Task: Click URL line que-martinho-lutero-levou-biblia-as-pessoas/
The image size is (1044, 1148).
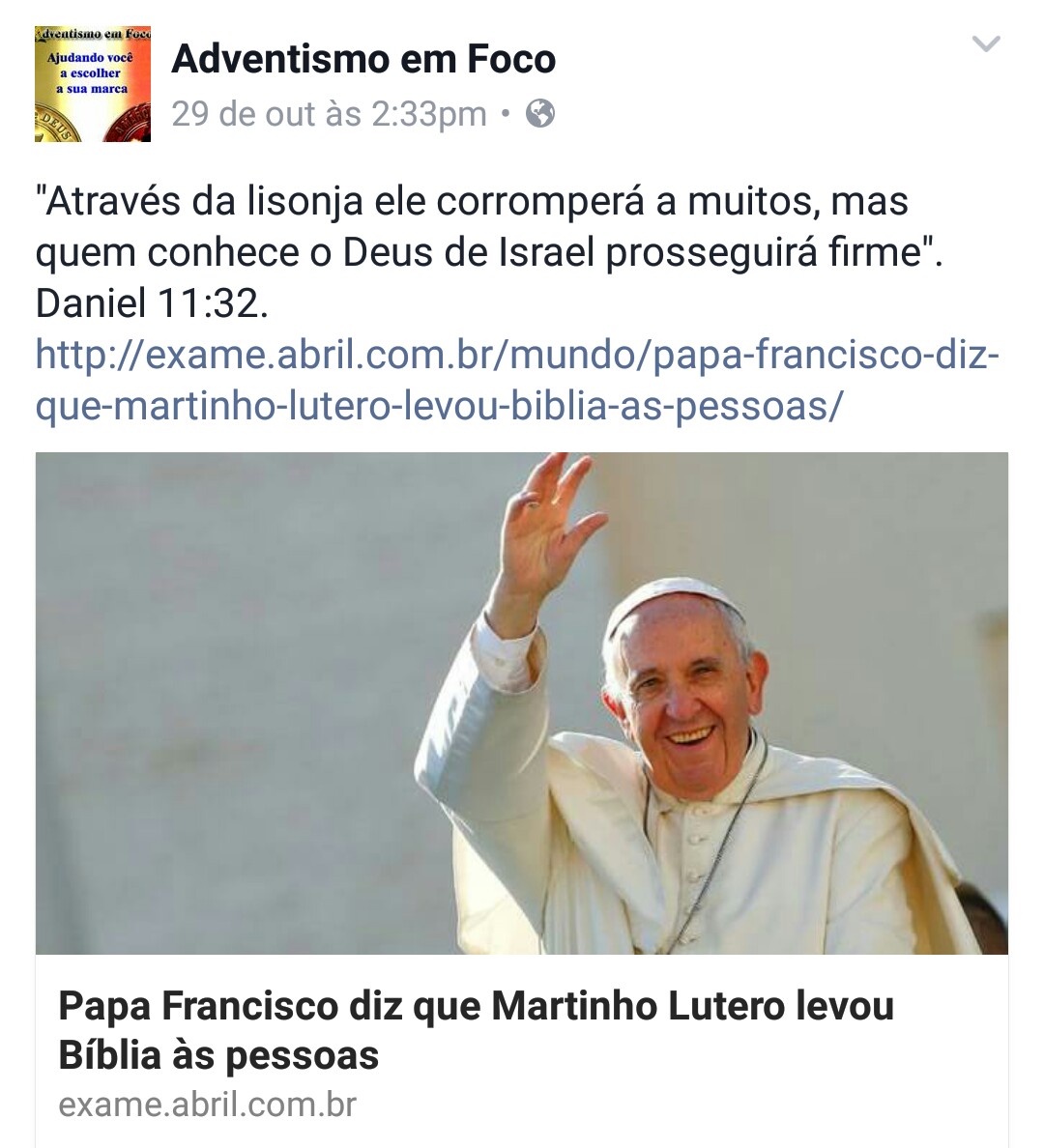Action: [x=440, y=406]
